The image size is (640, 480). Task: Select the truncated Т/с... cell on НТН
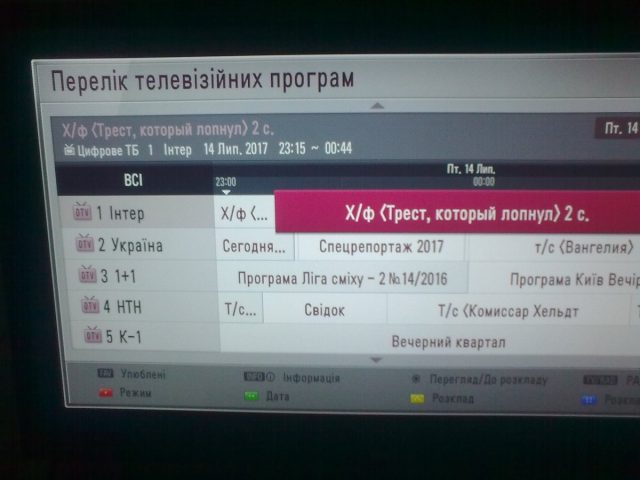pyautogui.click(x=241, y=309)
